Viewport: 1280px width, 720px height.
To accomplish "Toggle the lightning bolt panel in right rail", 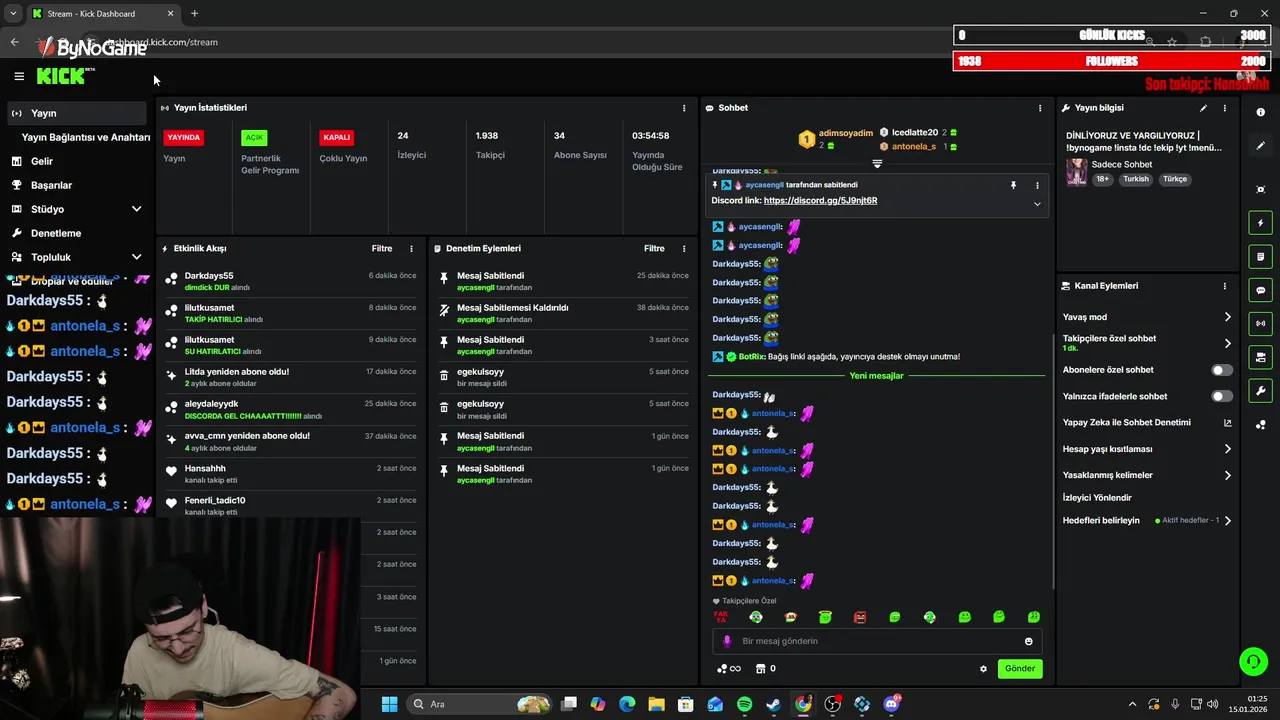I will click(x=1260, y=223).
